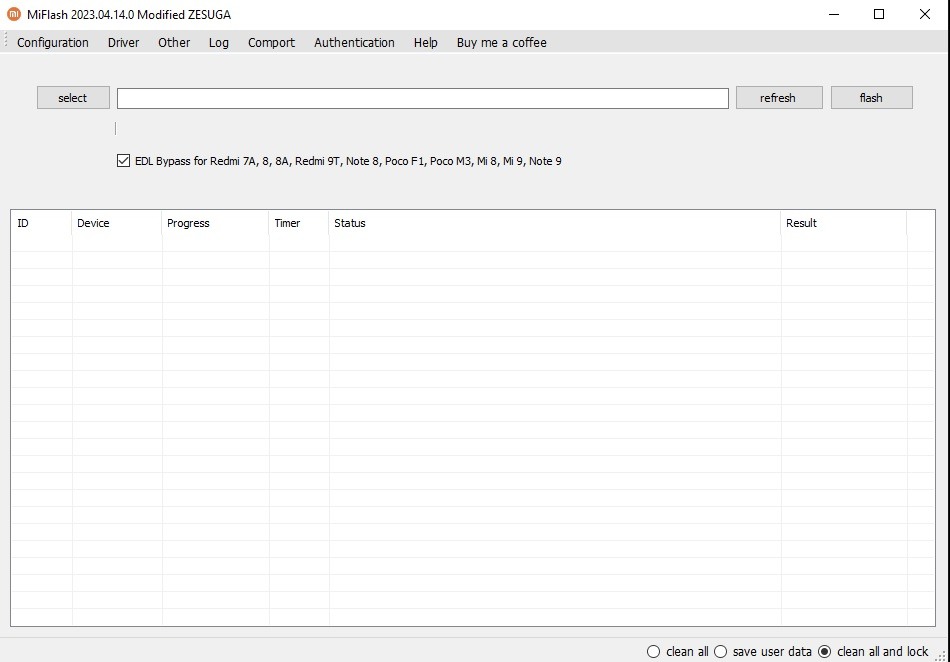Click the refresh button
Viewport: 950px width, 662px height.
coord(779,98)
